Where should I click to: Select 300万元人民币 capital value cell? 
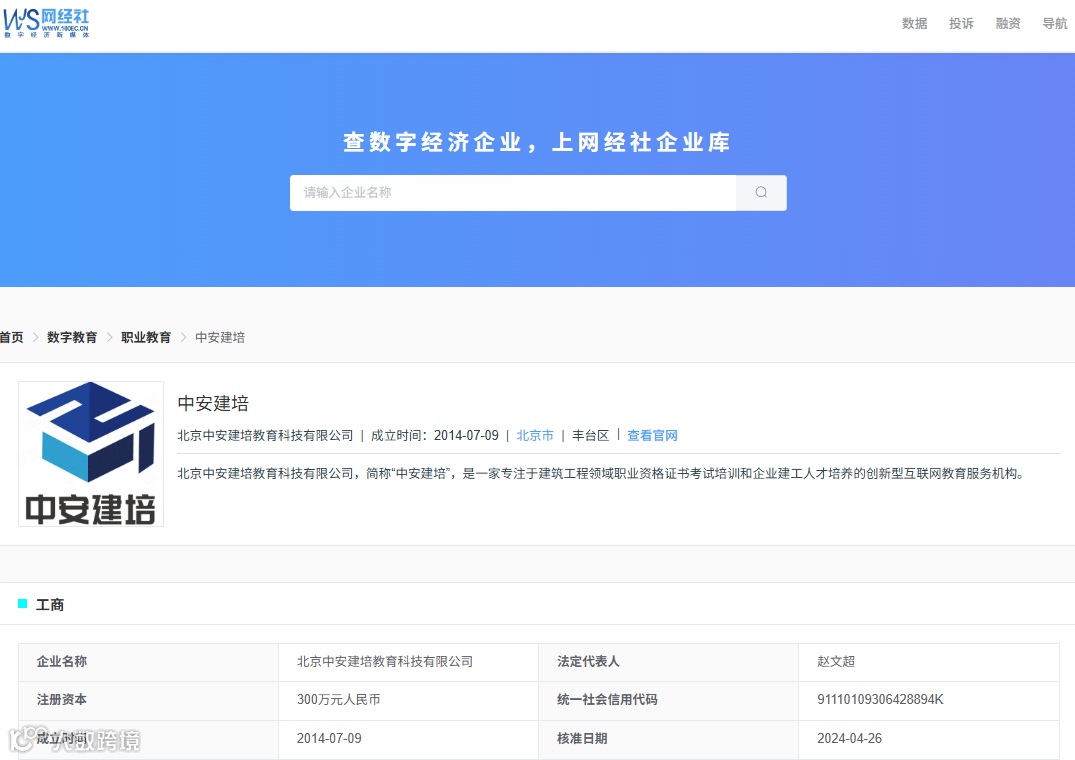click(408, 700)
